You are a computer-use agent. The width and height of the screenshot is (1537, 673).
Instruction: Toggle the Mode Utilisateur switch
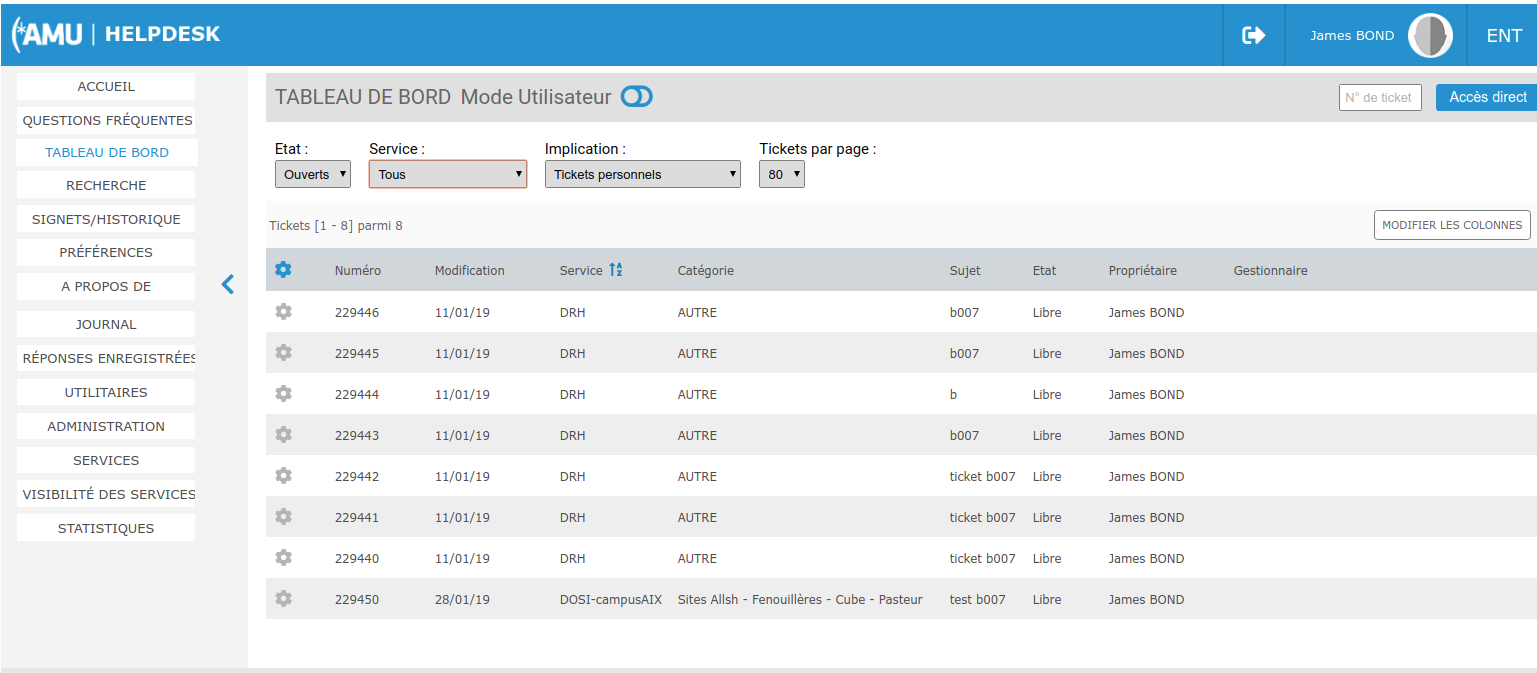coord(636,97)
